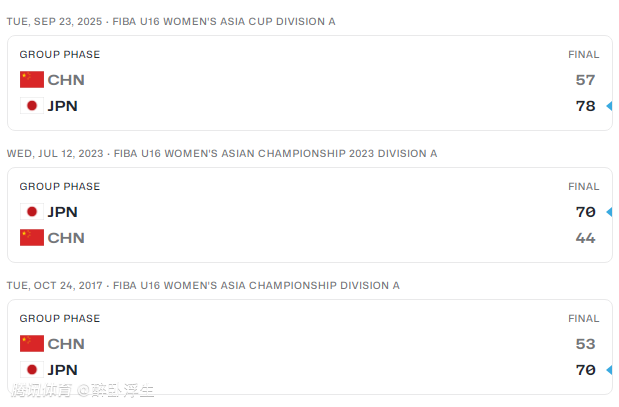619x407 pixels.
Task: Click Japan flag in 2023 game
Action: [32, 212]
